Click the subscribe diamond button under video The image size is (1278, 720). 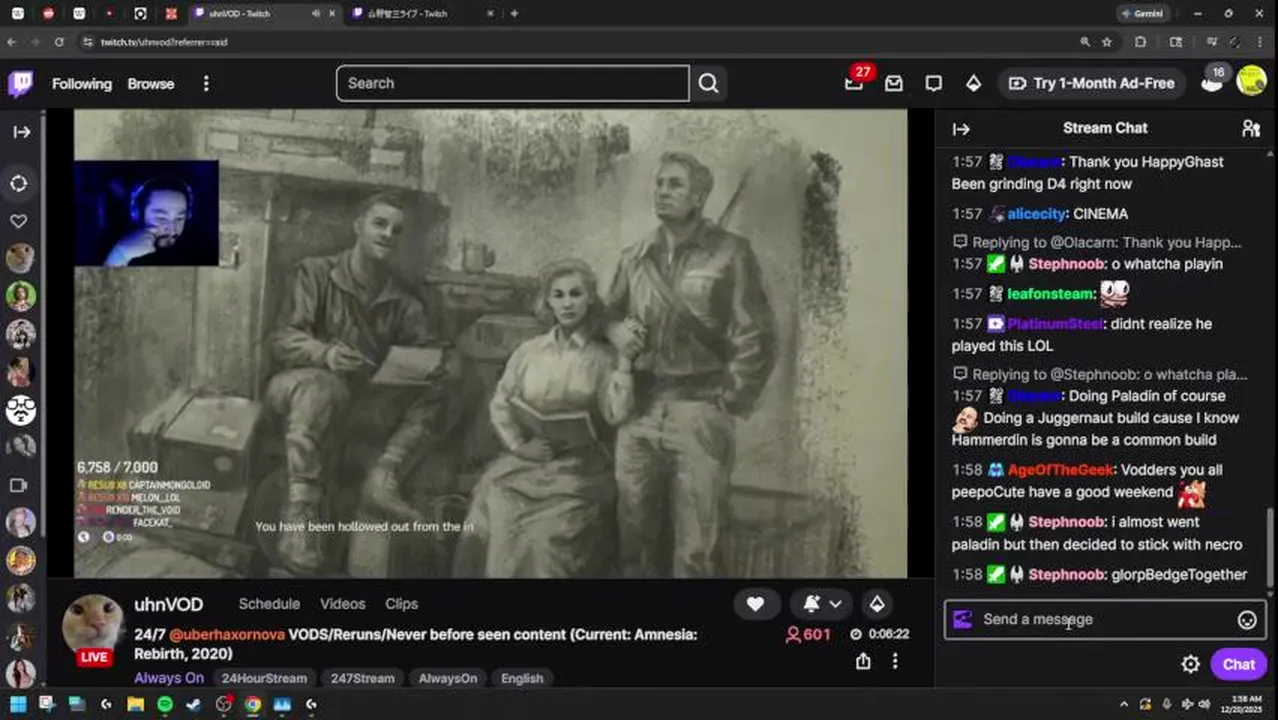pos(877,604)
